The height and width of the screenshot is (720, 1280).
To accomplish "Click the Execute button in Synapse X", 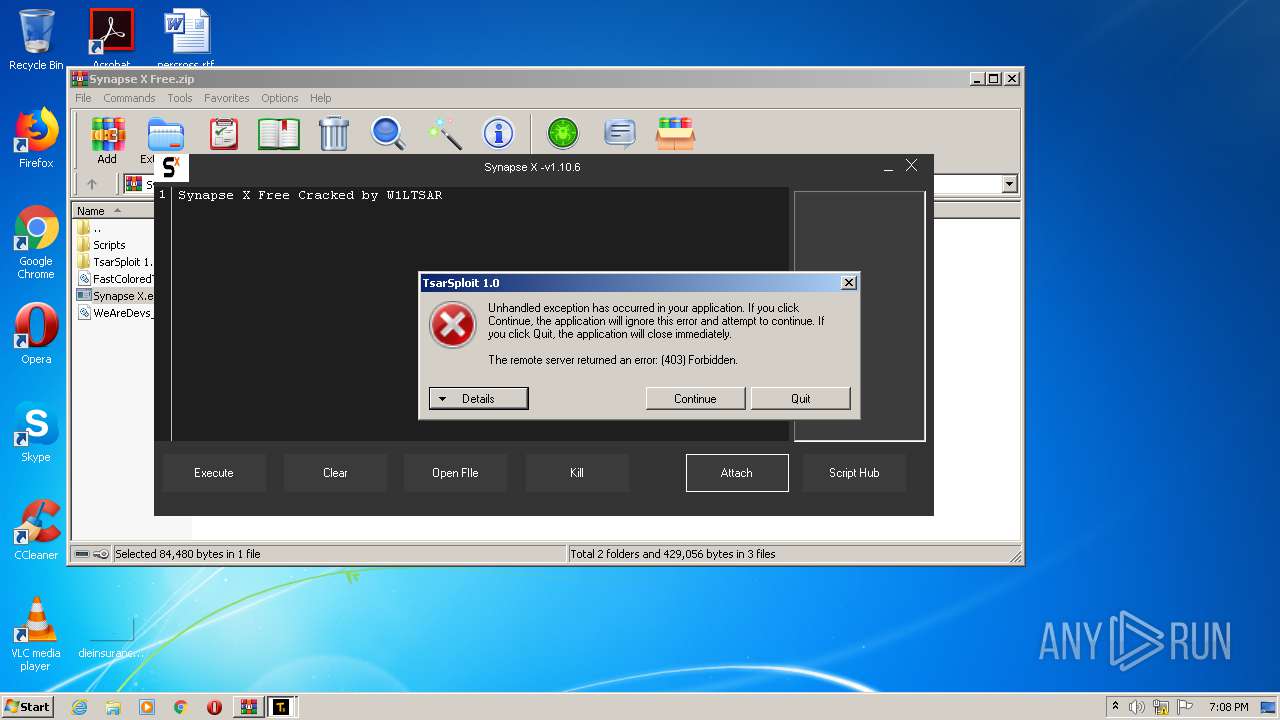I will pyautogui.click(x=214, y=473).
